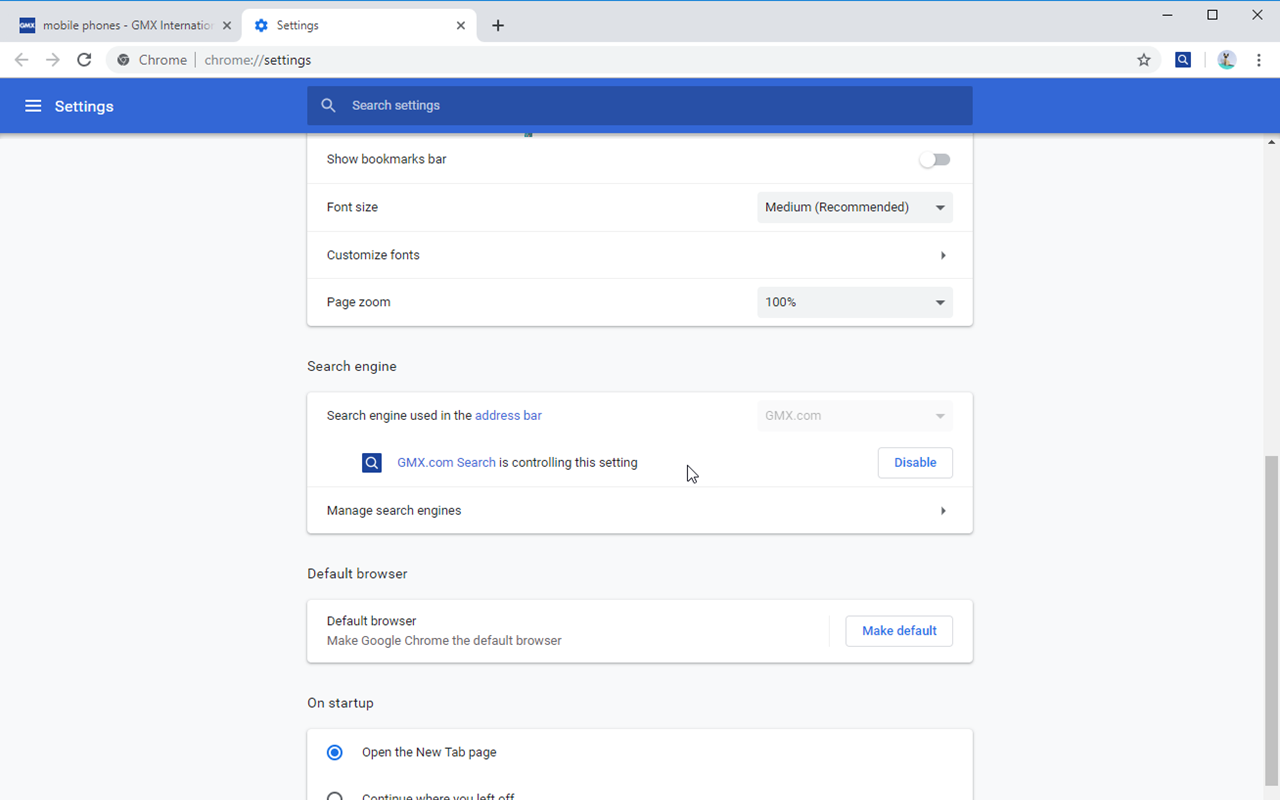The width and height of the screenshot is (1280, 800).
Task: Switch to the Settings tab
Action: click(x=359, y=26)
